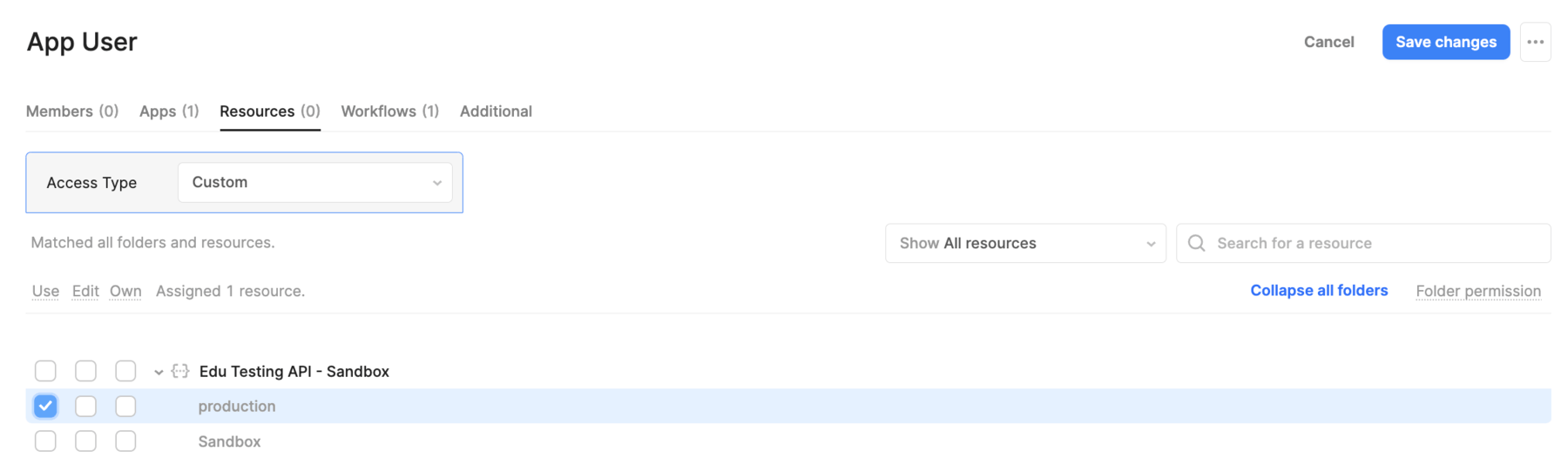This screenshot has height=458, width=1568.
Task: Enable Use permission for Sandbox row
Action: (45, 441)
